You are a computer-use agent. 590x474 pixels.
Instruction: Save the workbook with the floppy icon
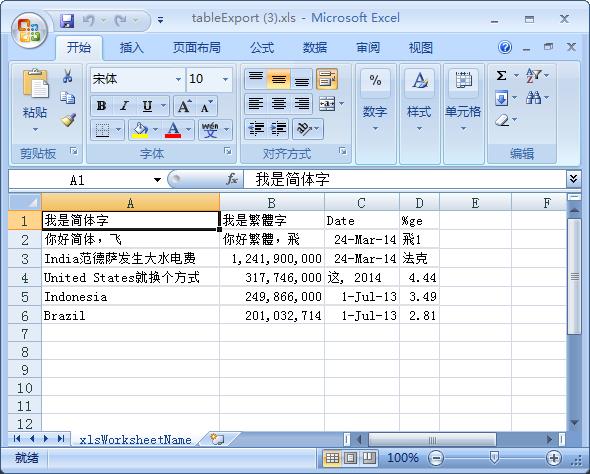(67, 20)
